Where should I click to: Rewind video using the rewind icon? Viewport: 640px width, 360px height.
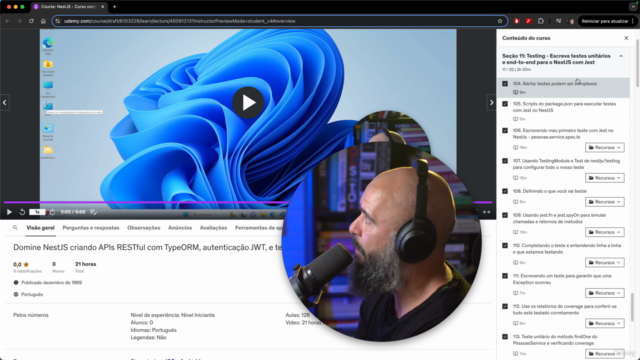(x=22, y=212)
